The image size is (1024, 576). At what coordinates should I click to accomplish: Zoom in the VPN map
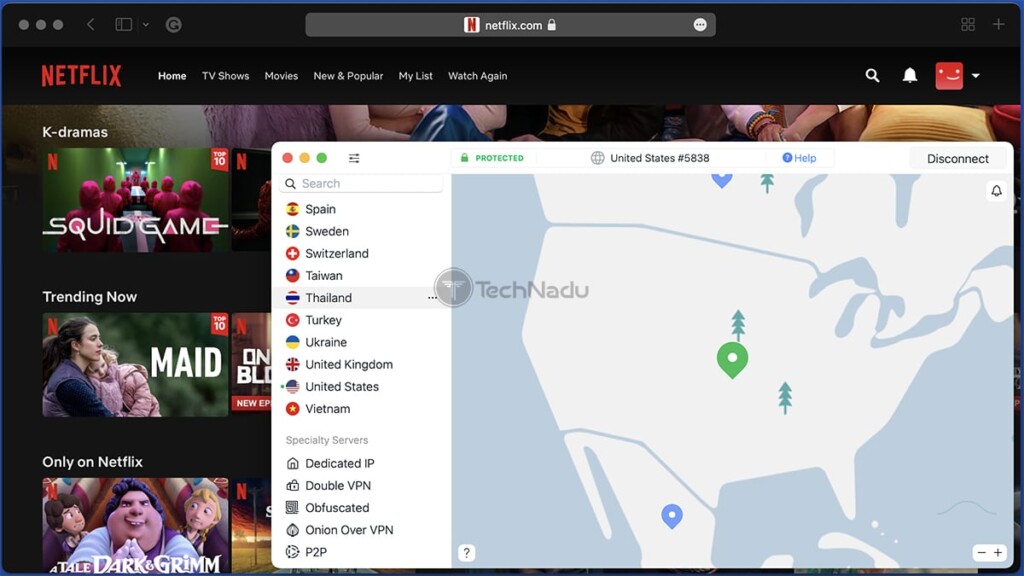pyautogui.click(x=998, y=552)
